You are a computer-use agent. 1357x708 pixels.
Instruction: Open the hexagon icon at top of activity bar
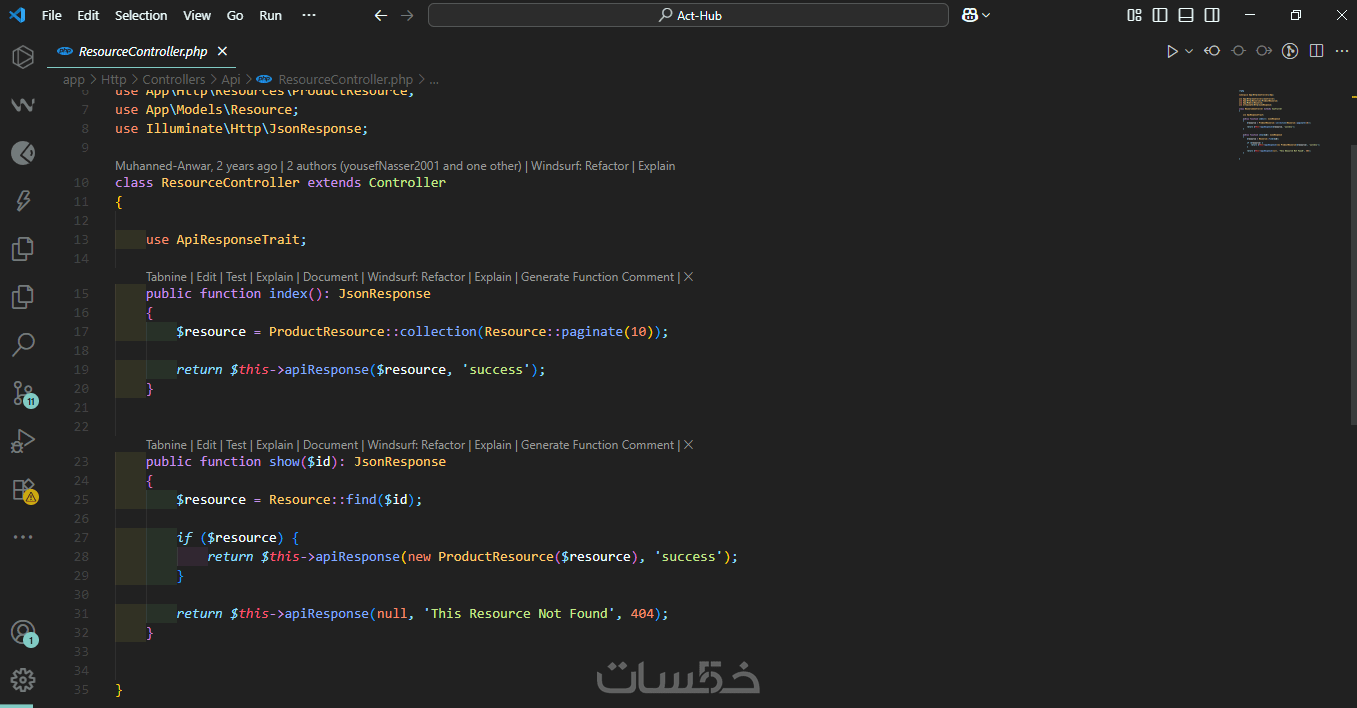click(x=23, y=57)
